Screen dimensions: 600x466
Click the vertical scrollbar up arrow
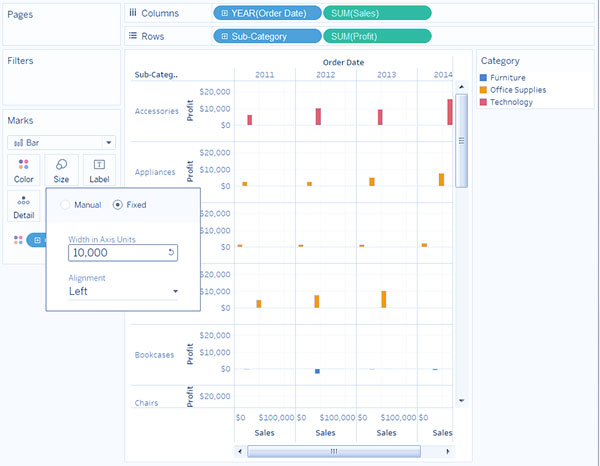tap(461, 87)
